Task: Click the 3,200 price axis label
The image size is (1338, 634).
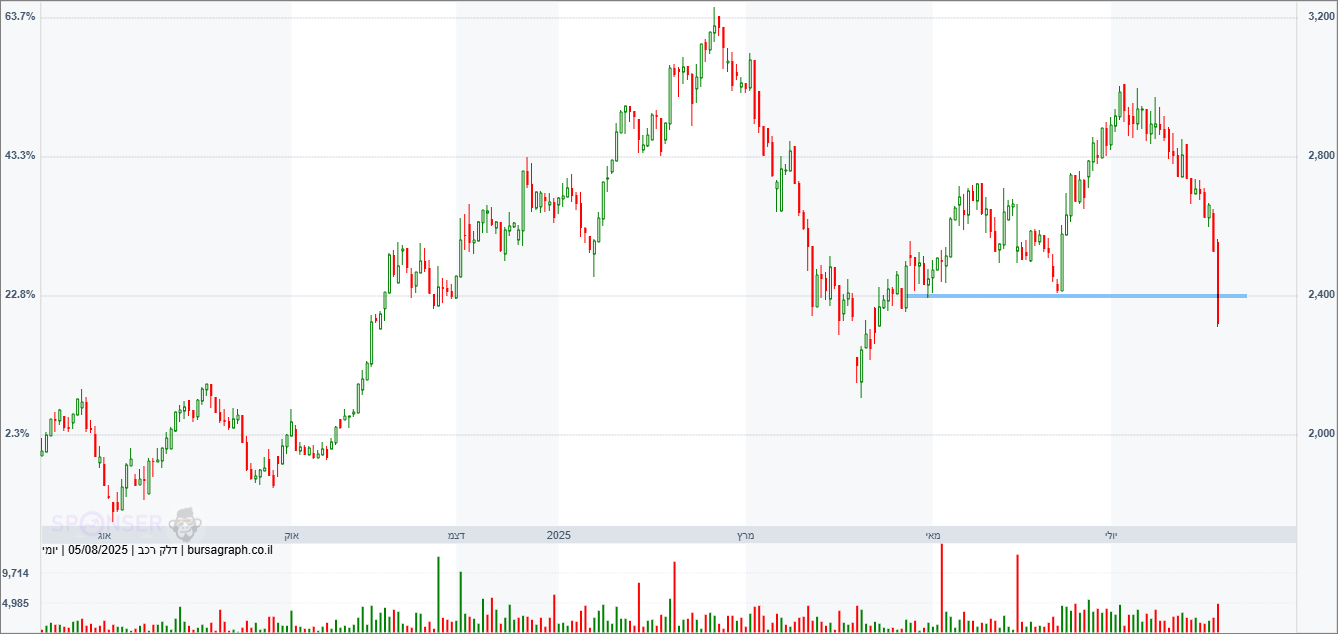Action: [x=1322, y=17]
